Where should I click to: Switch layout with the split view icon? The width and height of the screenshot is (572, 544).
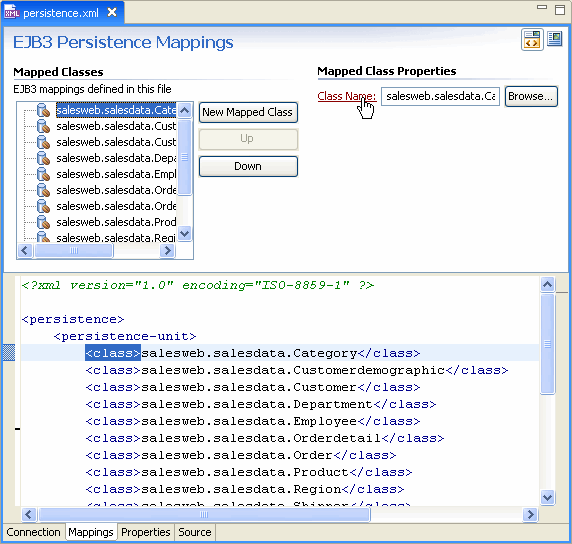pos(532,39)
